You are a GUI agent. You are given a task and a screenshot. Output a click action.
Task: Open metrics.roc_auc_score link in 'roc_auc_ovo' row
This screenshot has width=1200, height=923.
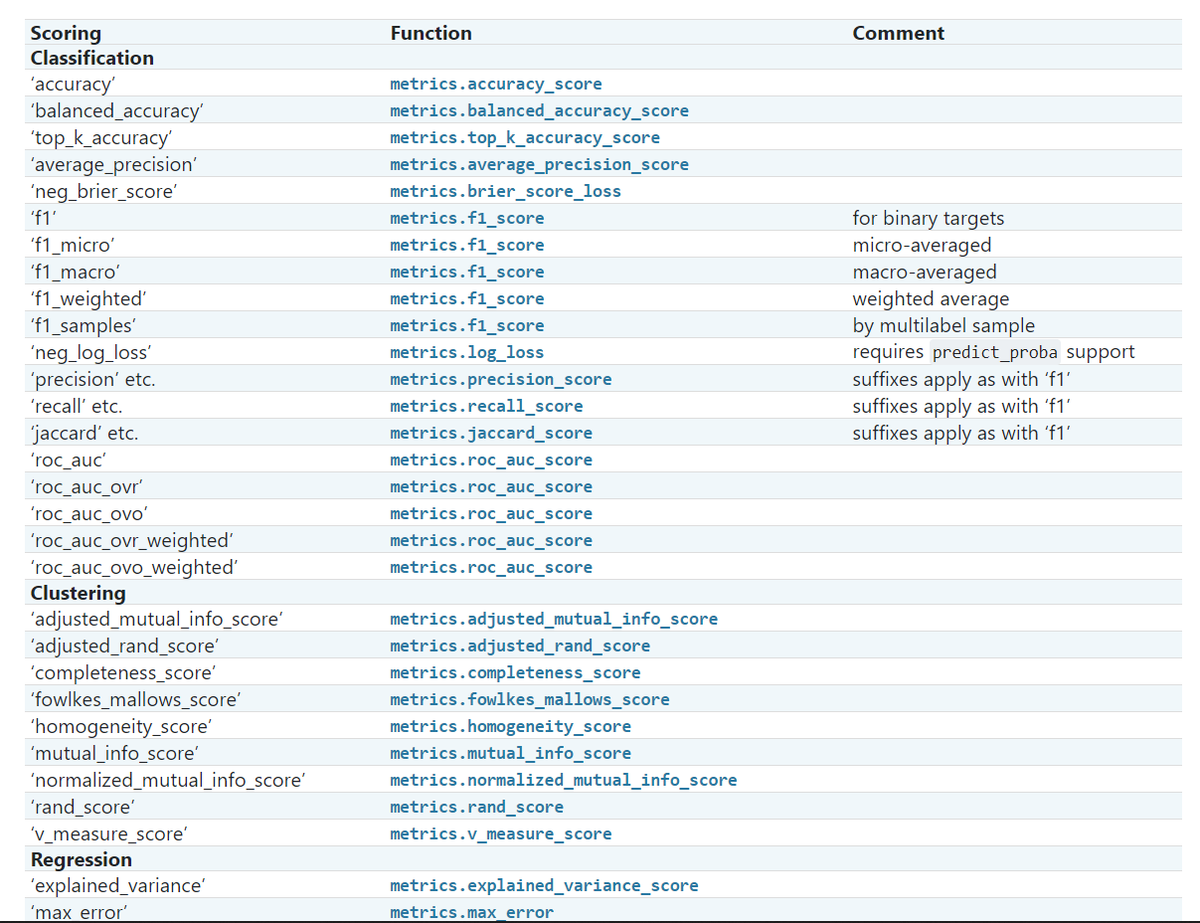[x=491, y=514]
